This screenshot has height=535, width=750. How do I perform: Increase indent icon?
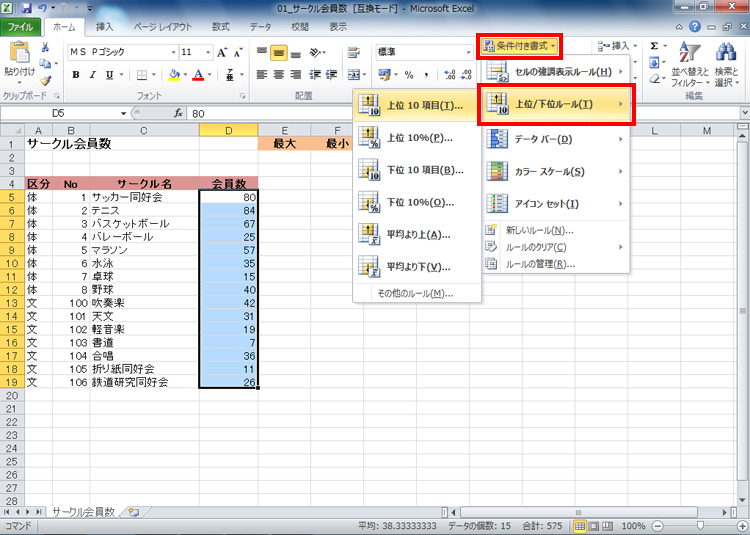pyautogui.click(x=331, y=75)
